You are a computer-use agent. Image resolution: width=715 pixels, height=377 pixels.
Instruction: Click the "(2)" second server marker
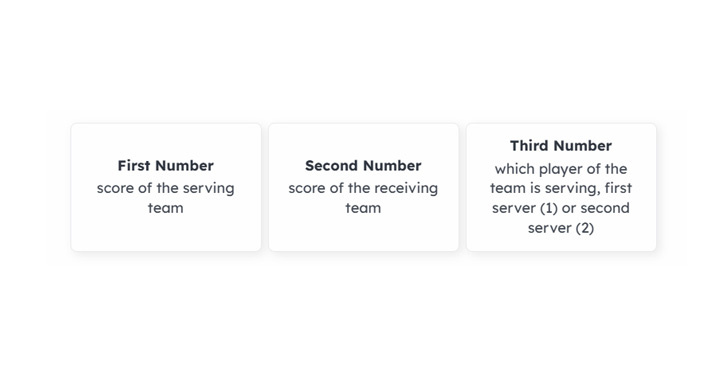pyautogui.click(x=585, y=228)
